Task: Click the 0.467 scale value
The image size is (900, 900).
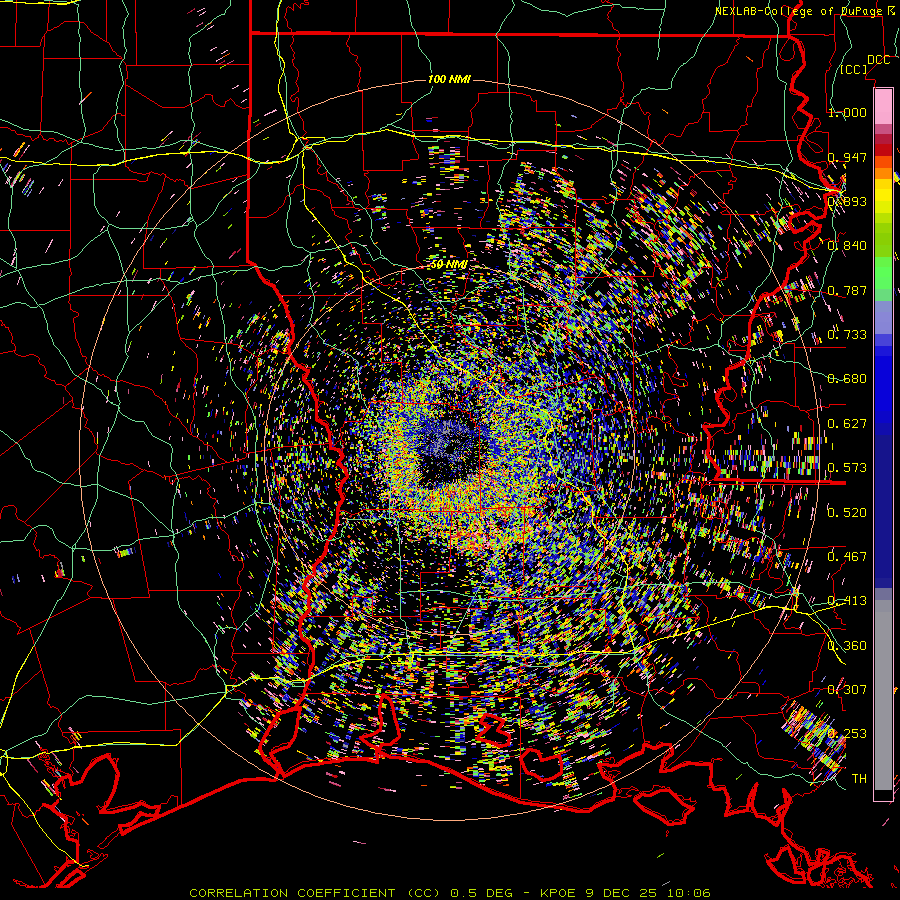Action: pos(847,557)
